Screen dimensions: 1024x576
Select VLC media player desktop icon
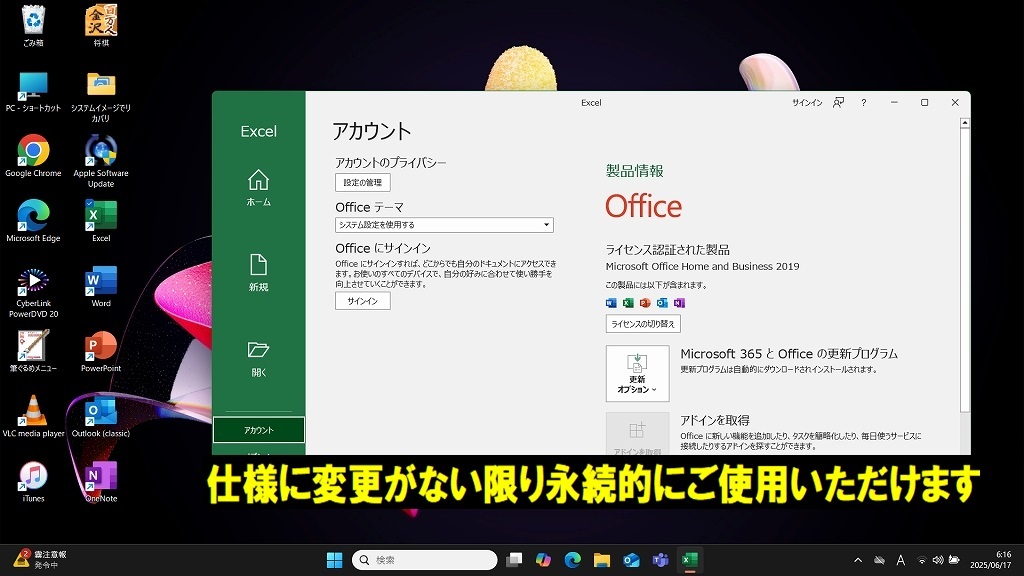[33, 416]
